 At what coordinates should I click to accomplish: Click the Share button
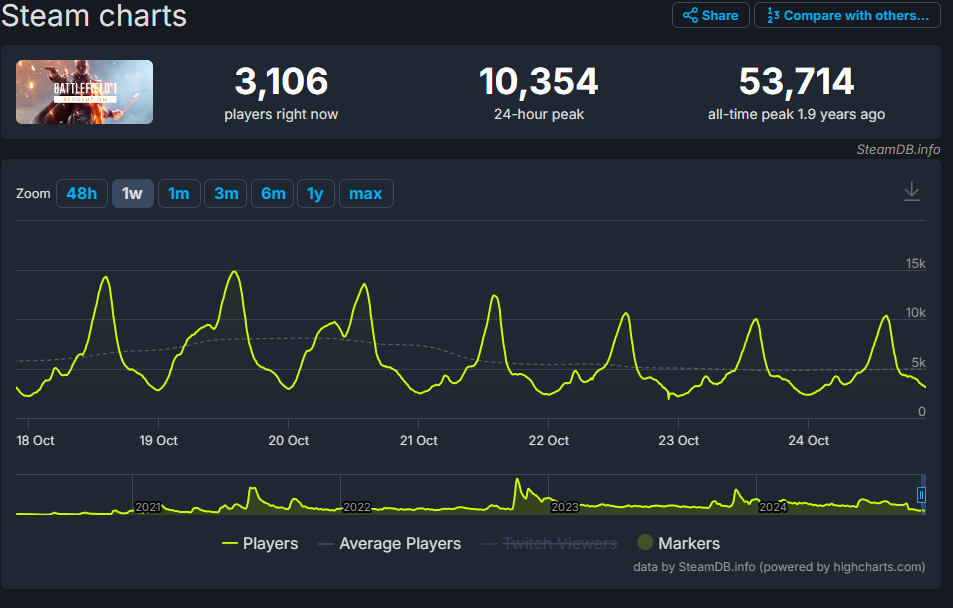click(710, 15)
